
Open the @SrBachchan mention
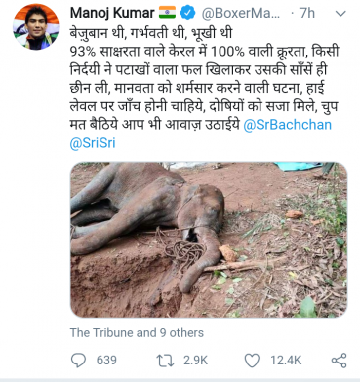coord(287,125)
